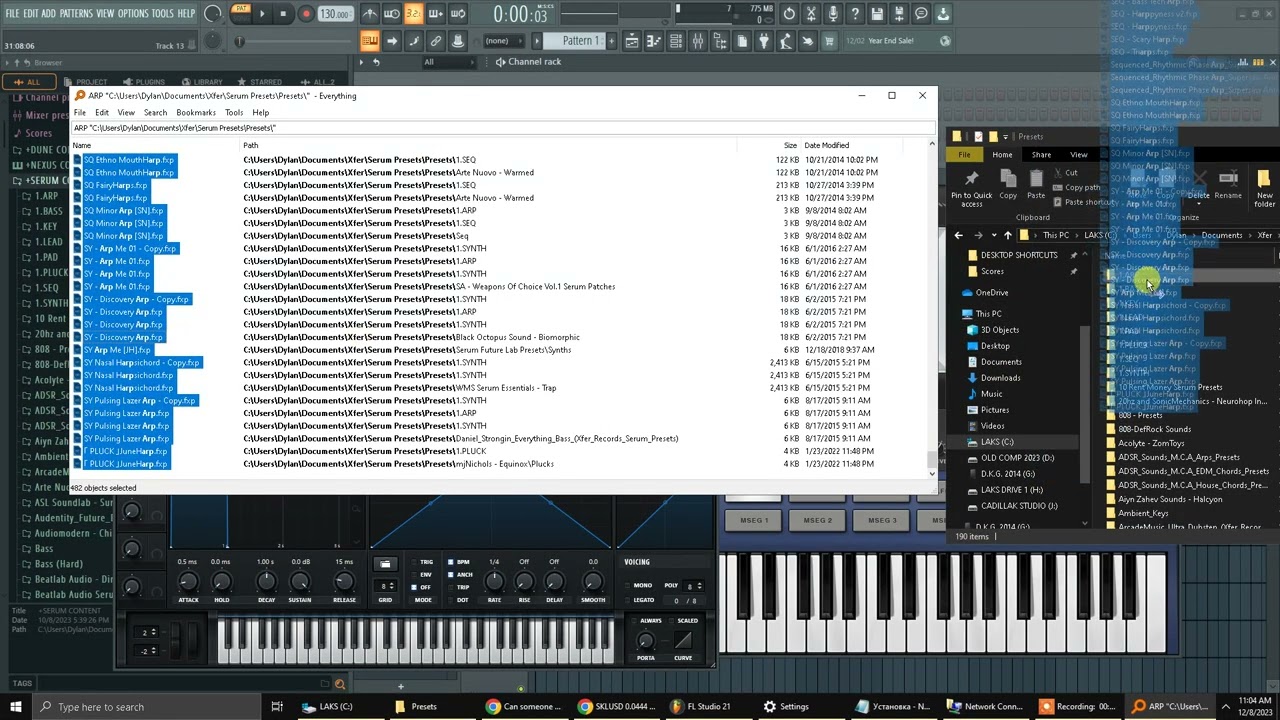Image resolution: width=1280 pixels, height=720 pixels.
Task: Click the link chain icon in FL Studio
Action: [436, 41]
